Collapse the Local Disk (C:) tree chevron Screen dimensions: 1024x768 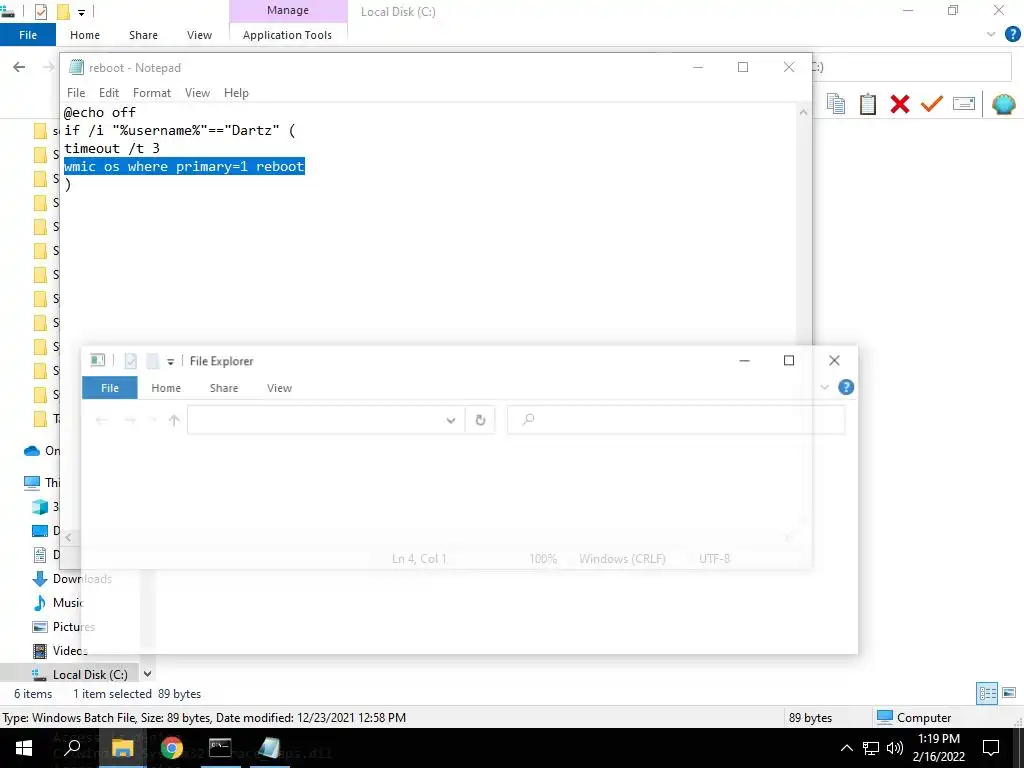tap(148, 674)
